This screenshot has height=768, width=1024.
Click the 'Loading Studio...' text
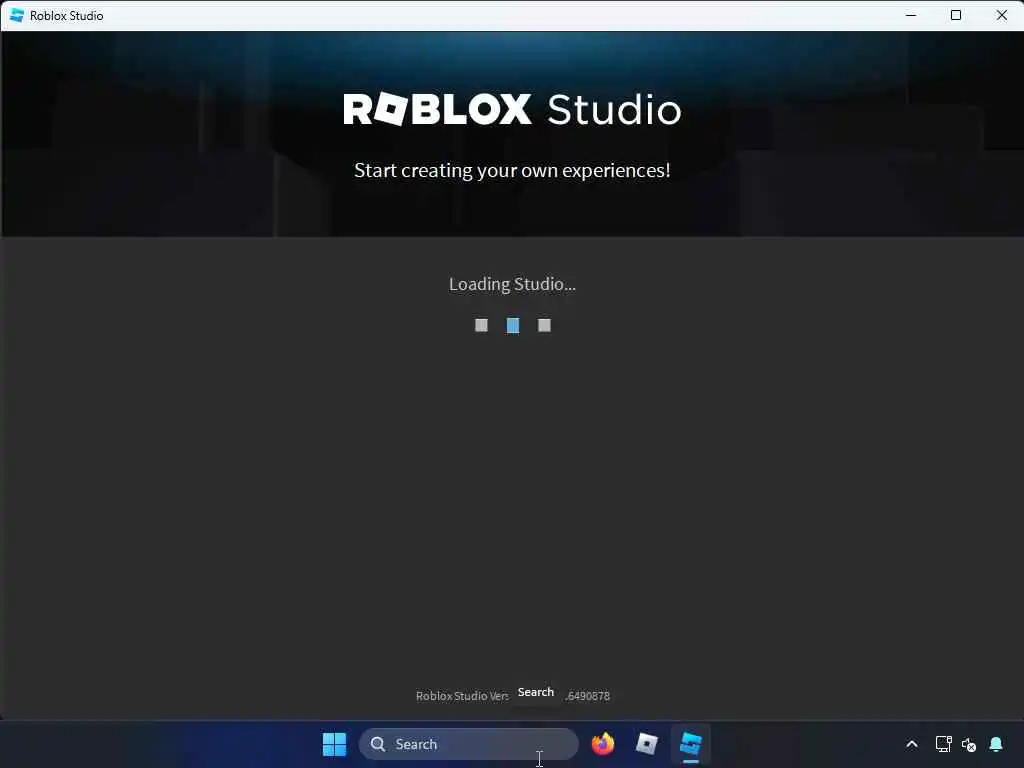click(x=512, y=284)
